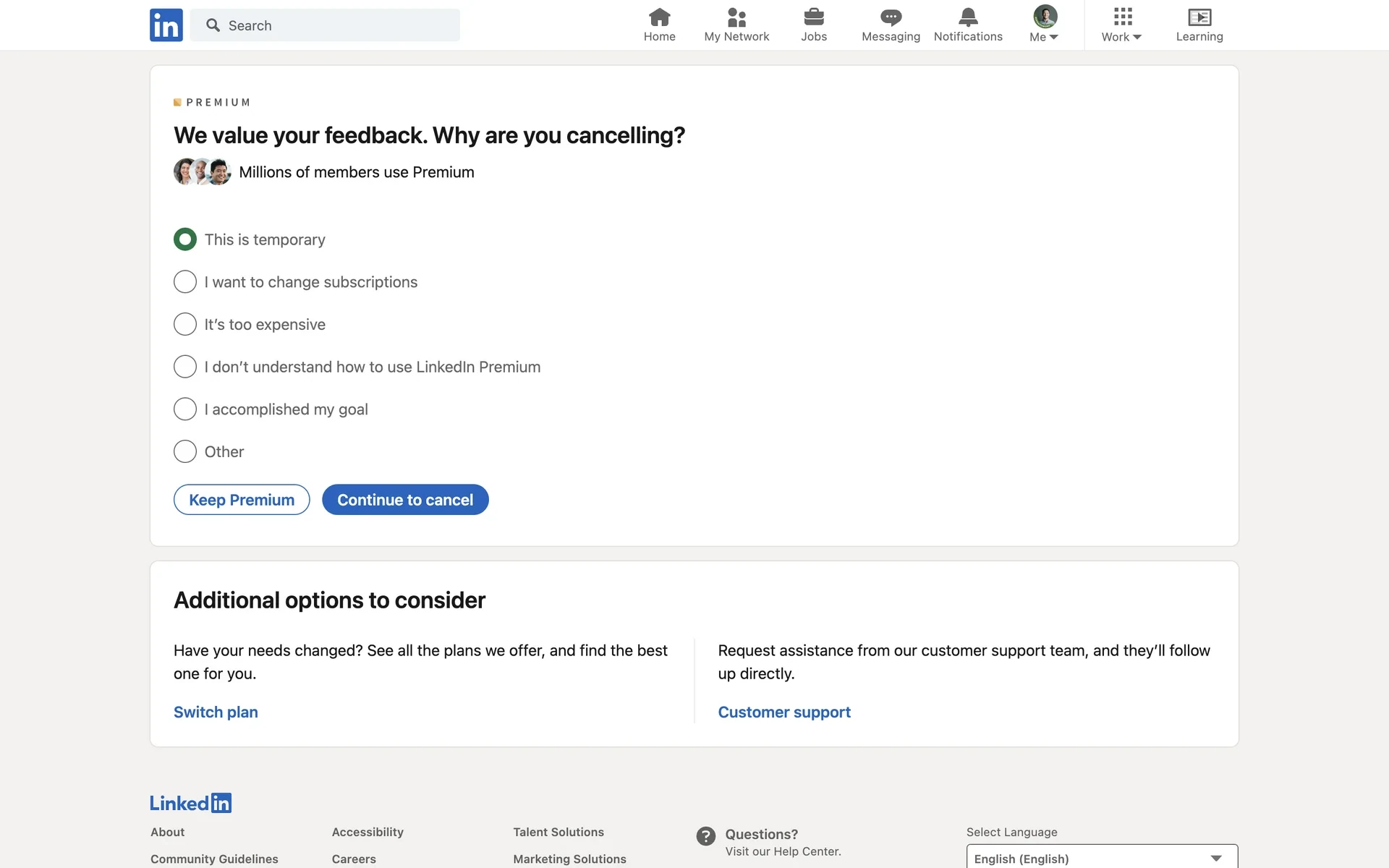Click the member profile photos group
The height and width of the screenshot is (868, 1389).
[203, 171]
